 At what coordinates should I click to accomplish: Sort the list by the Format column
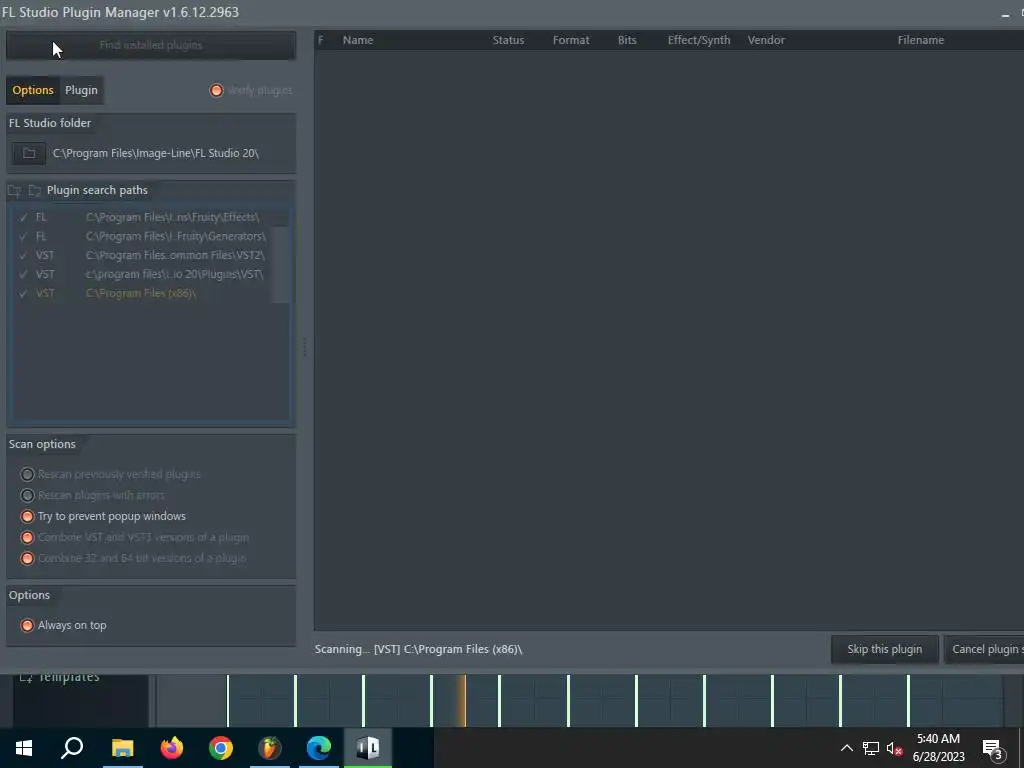(x=571, y=40)
